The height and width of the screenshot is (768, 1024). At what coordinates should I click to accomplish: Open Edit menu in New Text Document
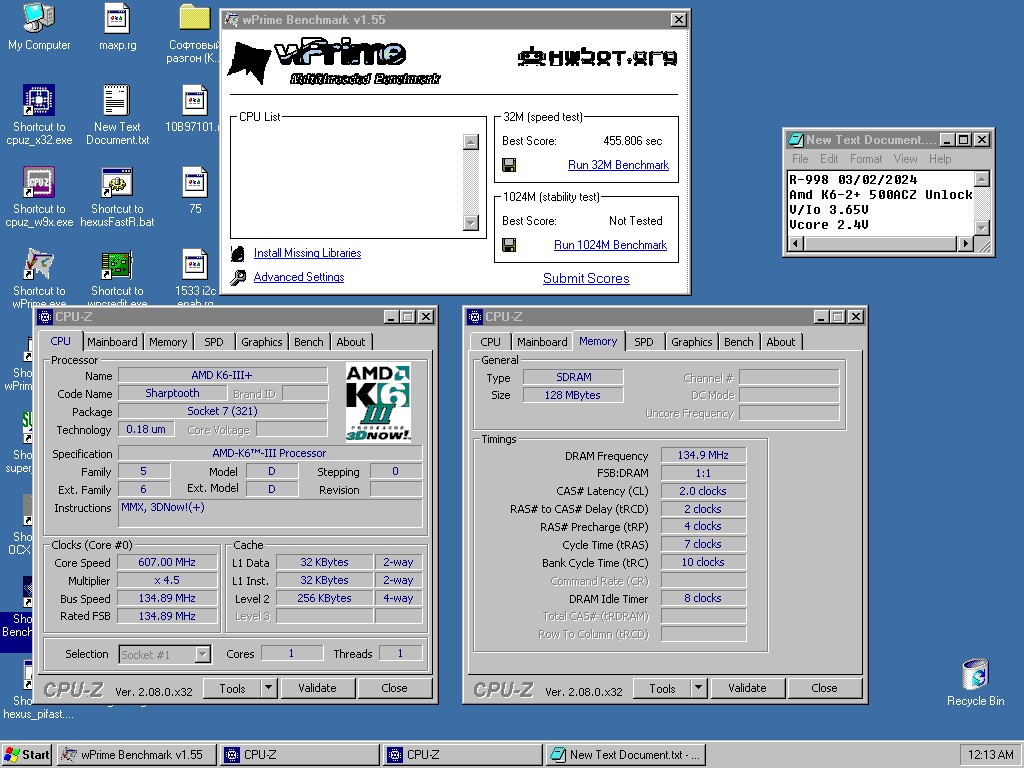(829, 159)
